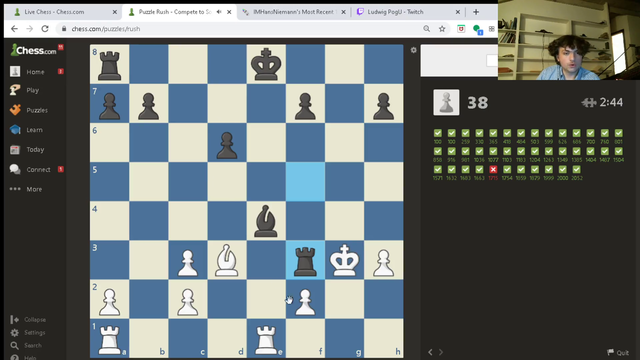Open a new browser tab
The width and height of the screenshot is (640, 360).
click(476, 12)
